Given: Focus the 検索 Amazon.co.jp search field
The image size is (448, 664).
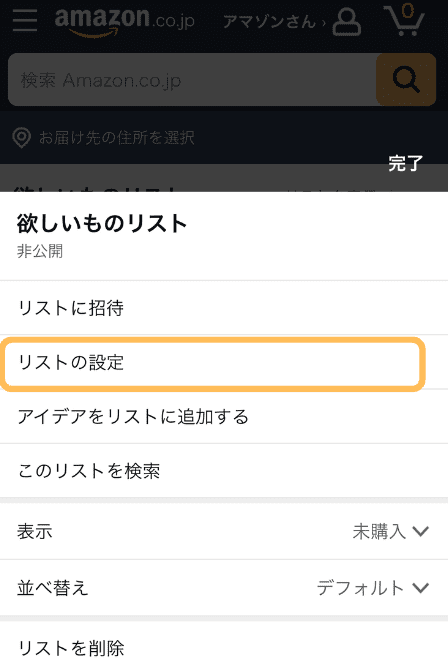Looking at the screenshot, I should point(192,80).
